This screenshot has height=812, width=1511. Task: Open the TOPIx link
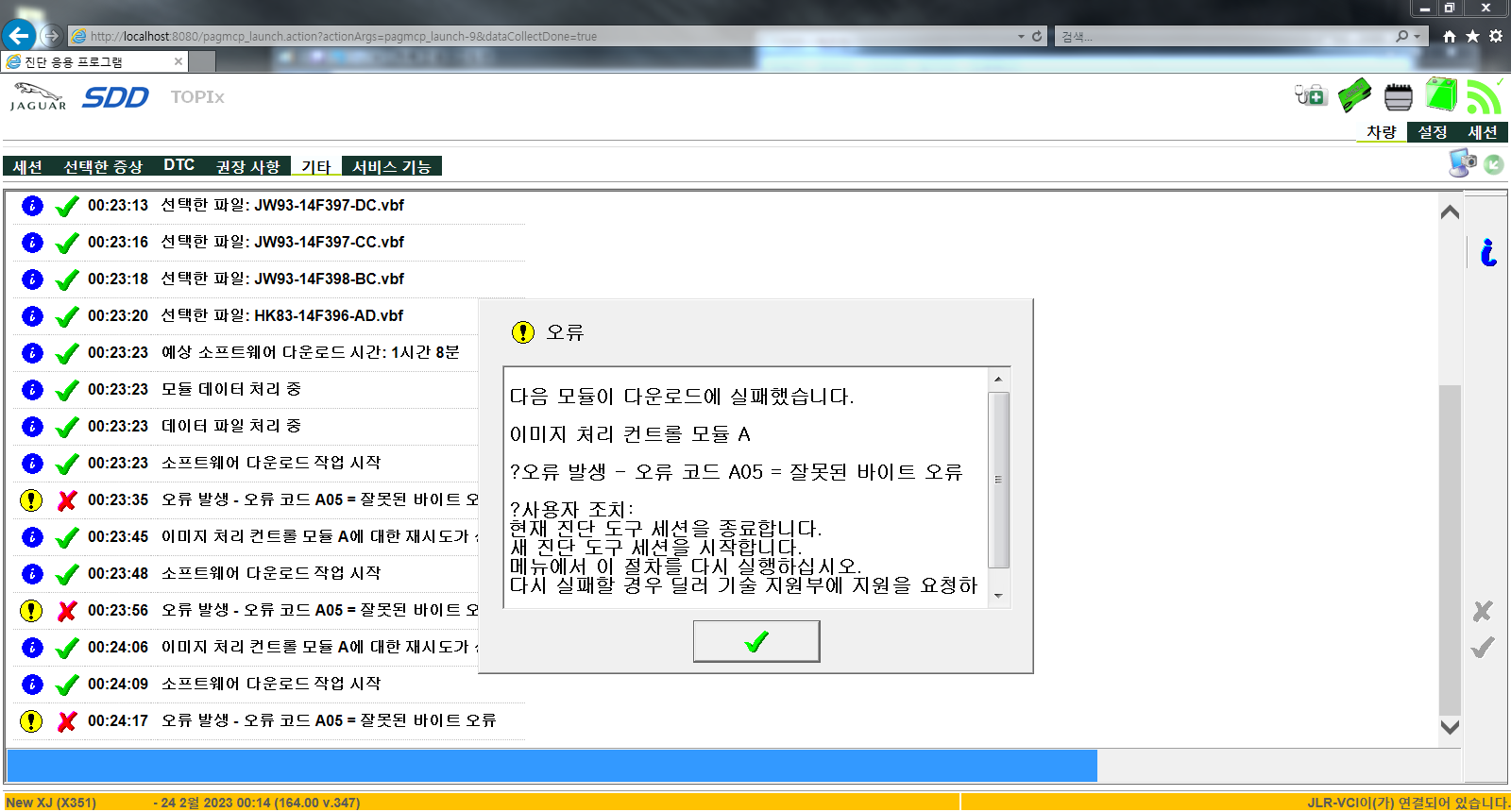(x=196, y=97)
